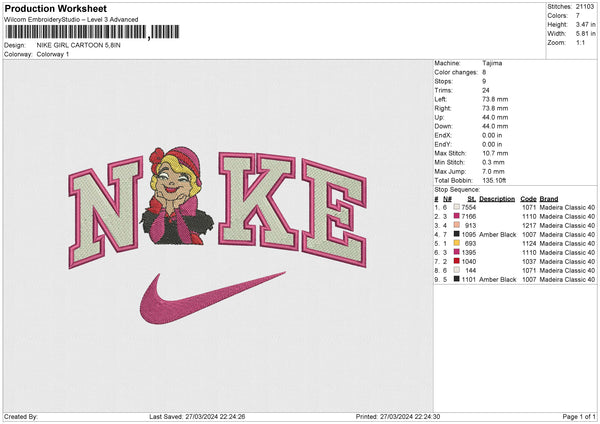Click the peach swatch for stop 3 (913)
600x424 pixels.
pyautogui.click(x=457, y=225)
